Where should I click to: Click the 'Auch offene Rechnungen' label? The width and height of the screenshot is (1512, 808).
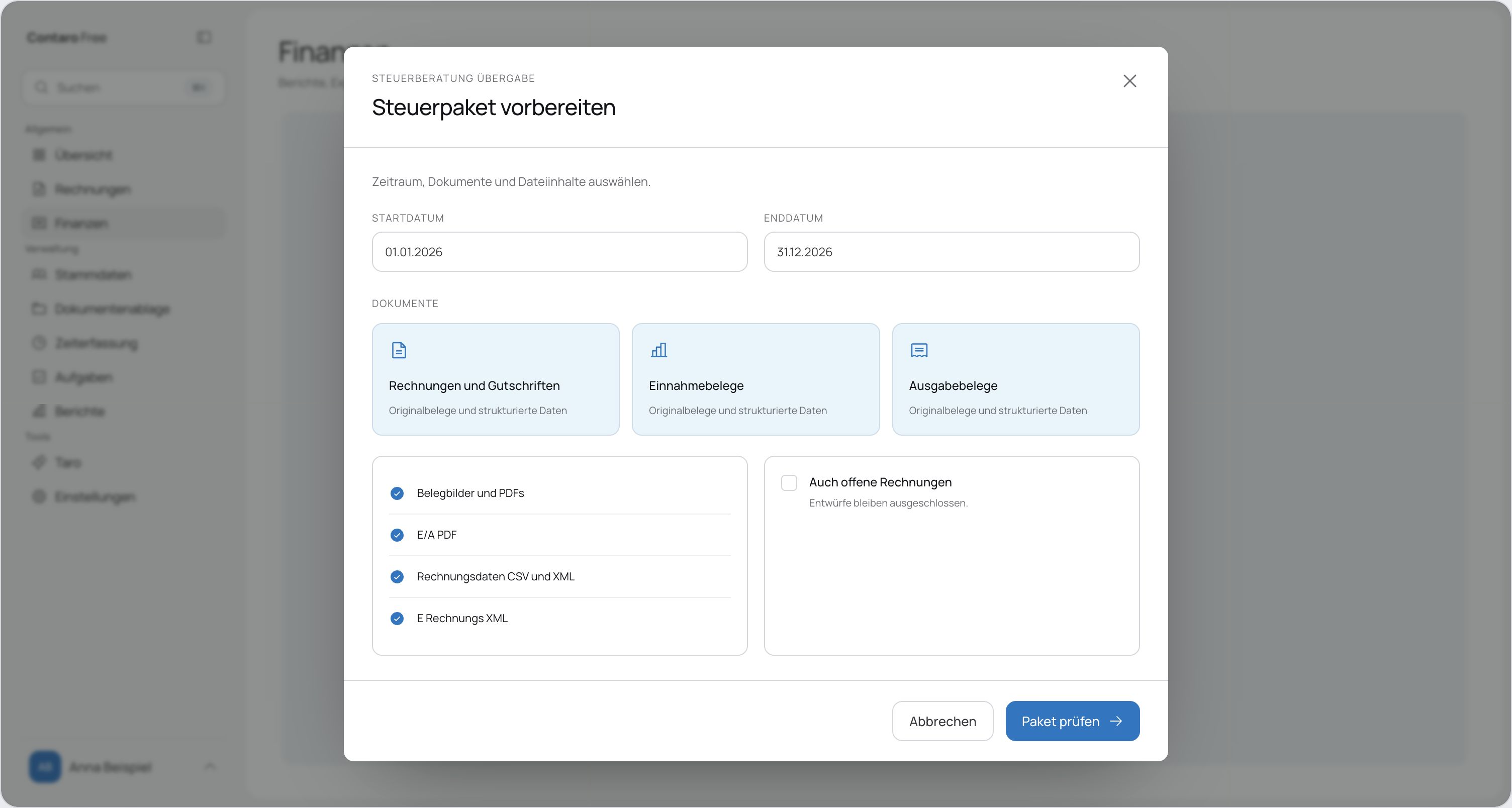[880, 482]
